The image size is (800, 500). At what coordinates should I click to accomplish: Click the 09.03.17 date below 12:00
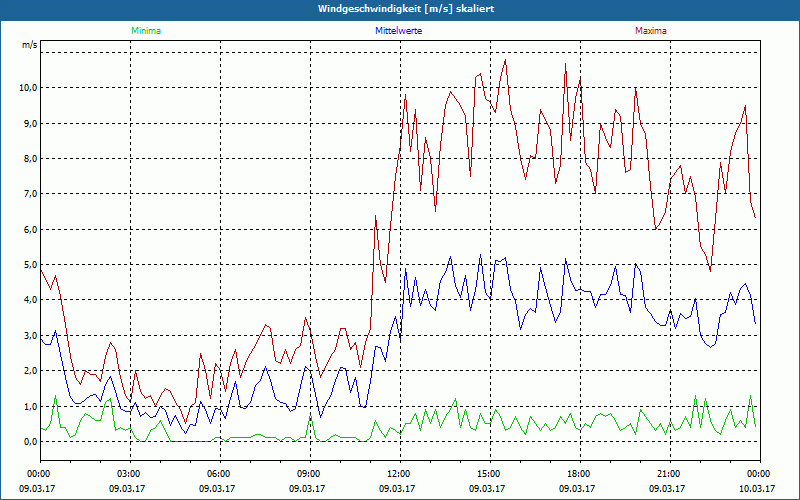[x=397, y=488]
